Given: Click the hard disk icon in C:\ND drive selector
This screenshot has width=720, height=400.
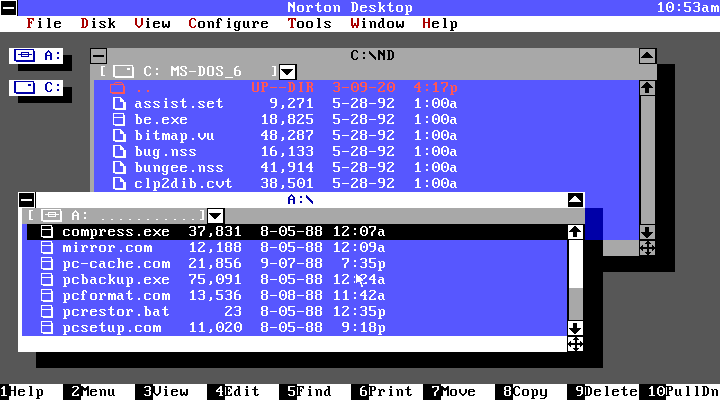Looking at the screenshot, I should (124, 71).
